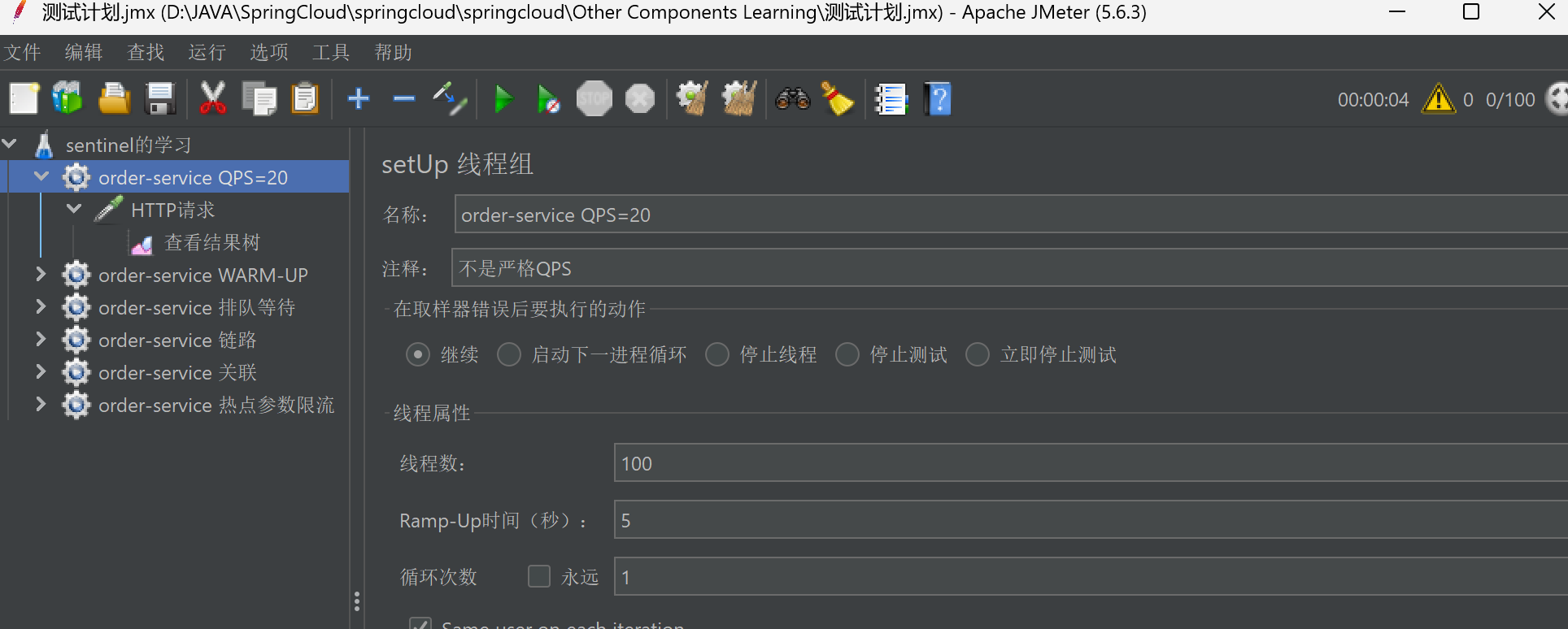Select the 继续 radio button

(x=418, y=355)
